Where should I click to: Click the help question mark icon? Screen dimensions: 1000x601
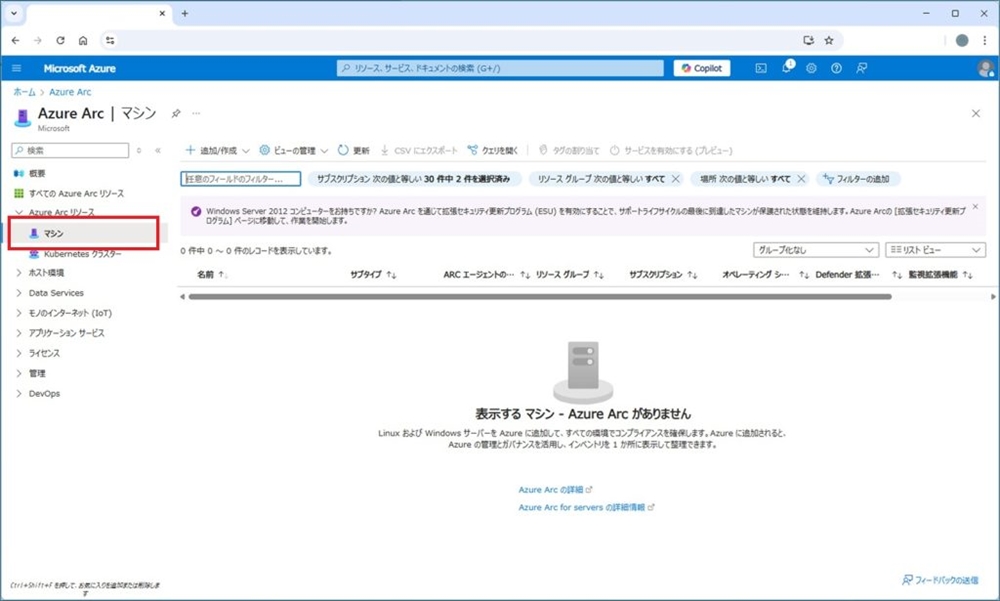pyautogui.click(x=836, y=68)
